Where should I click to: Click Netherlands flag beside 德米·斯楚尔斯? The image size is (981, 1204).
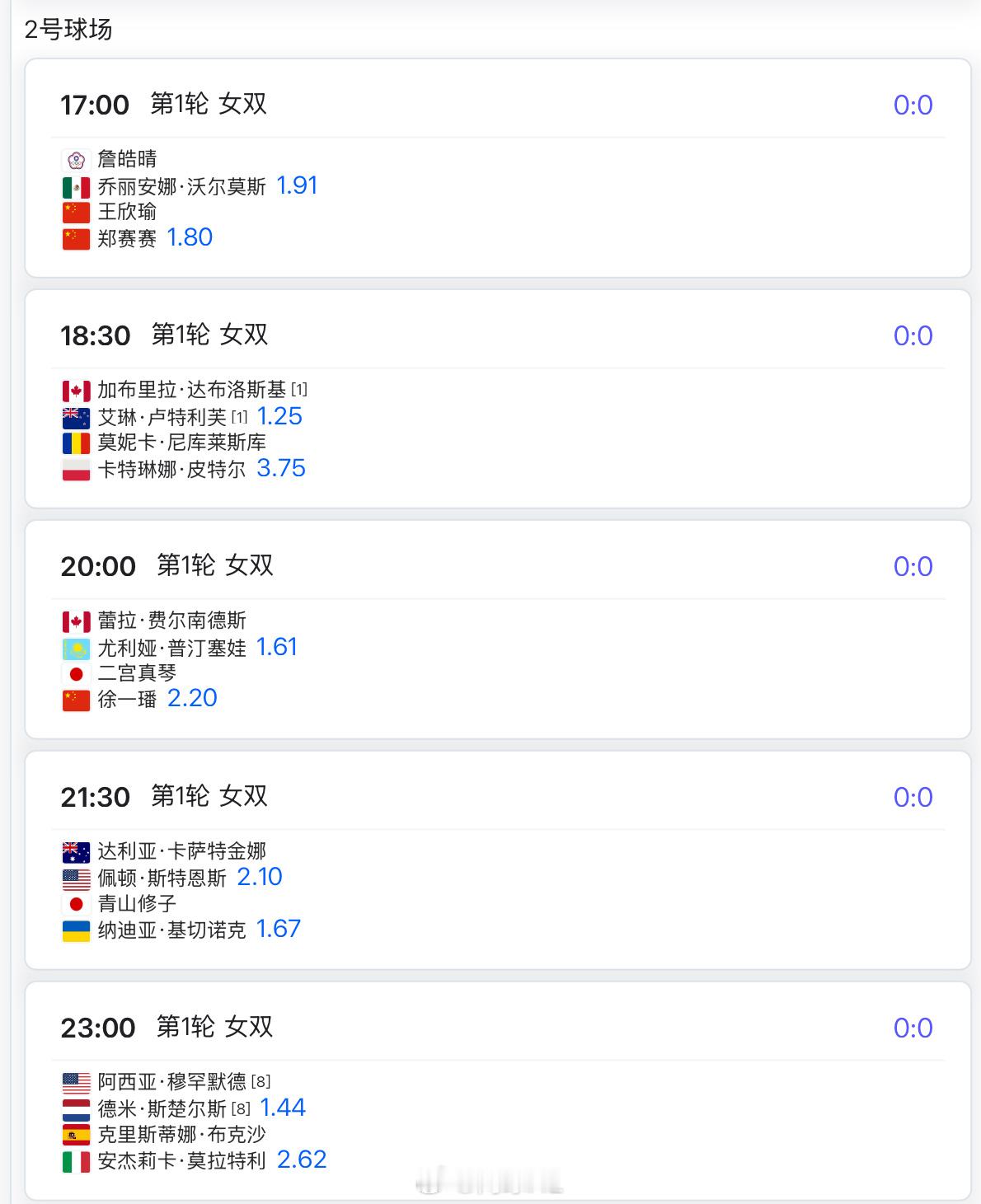pos(76,1110)
